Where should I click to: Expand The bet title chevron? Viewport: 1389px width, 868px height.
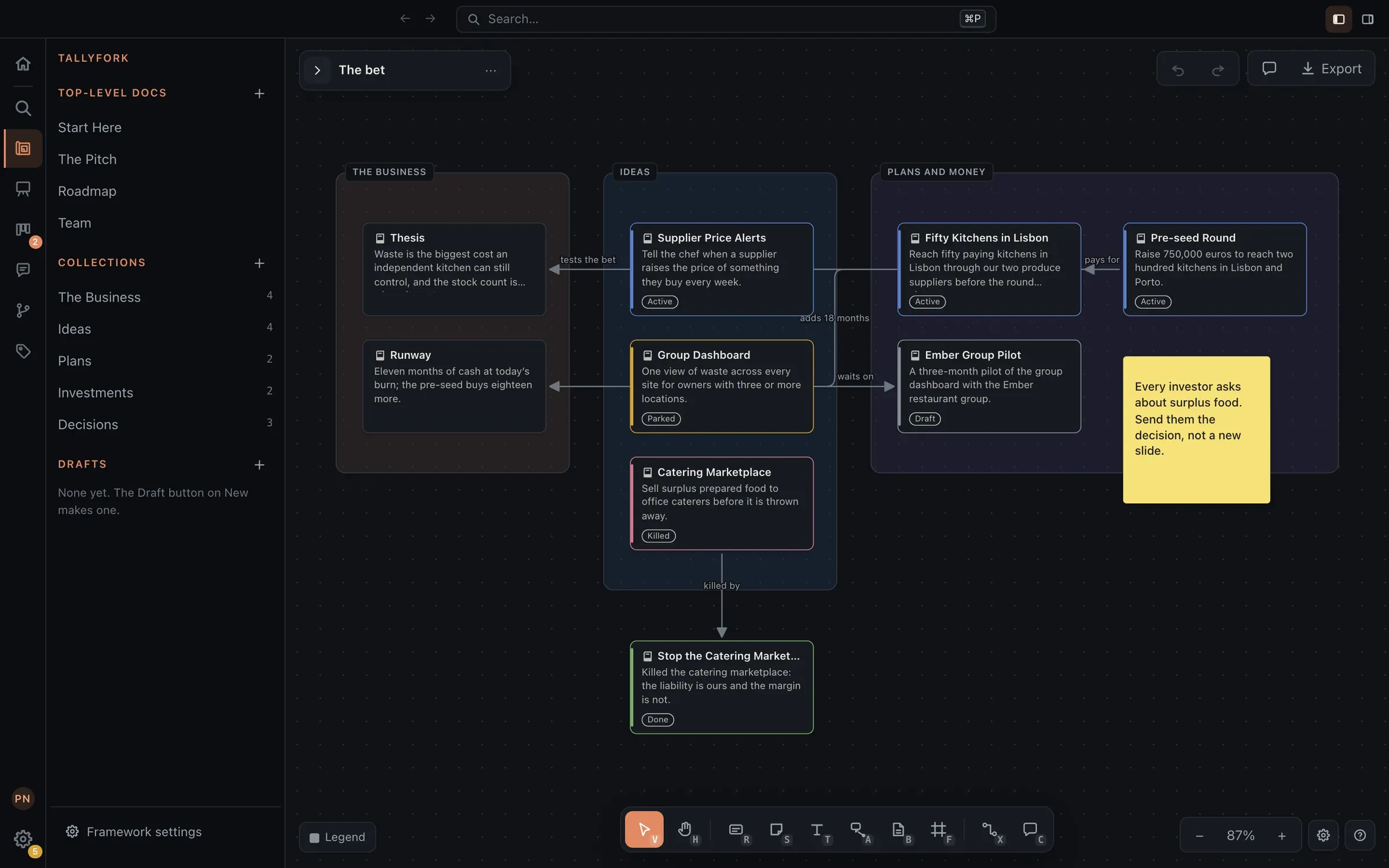tap(317, 70)
